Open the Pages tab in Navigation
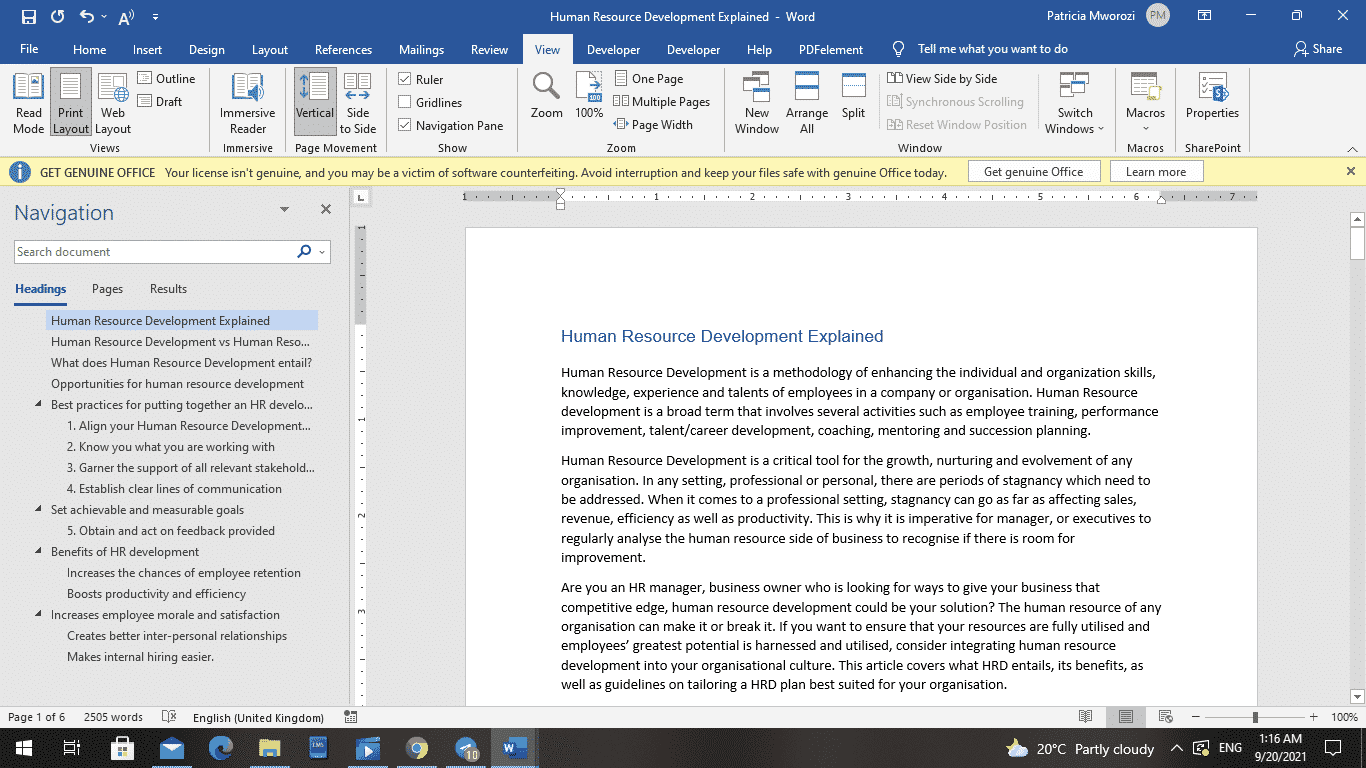The height and width of the screenshot is (768, 1366). tap(107, 289)
